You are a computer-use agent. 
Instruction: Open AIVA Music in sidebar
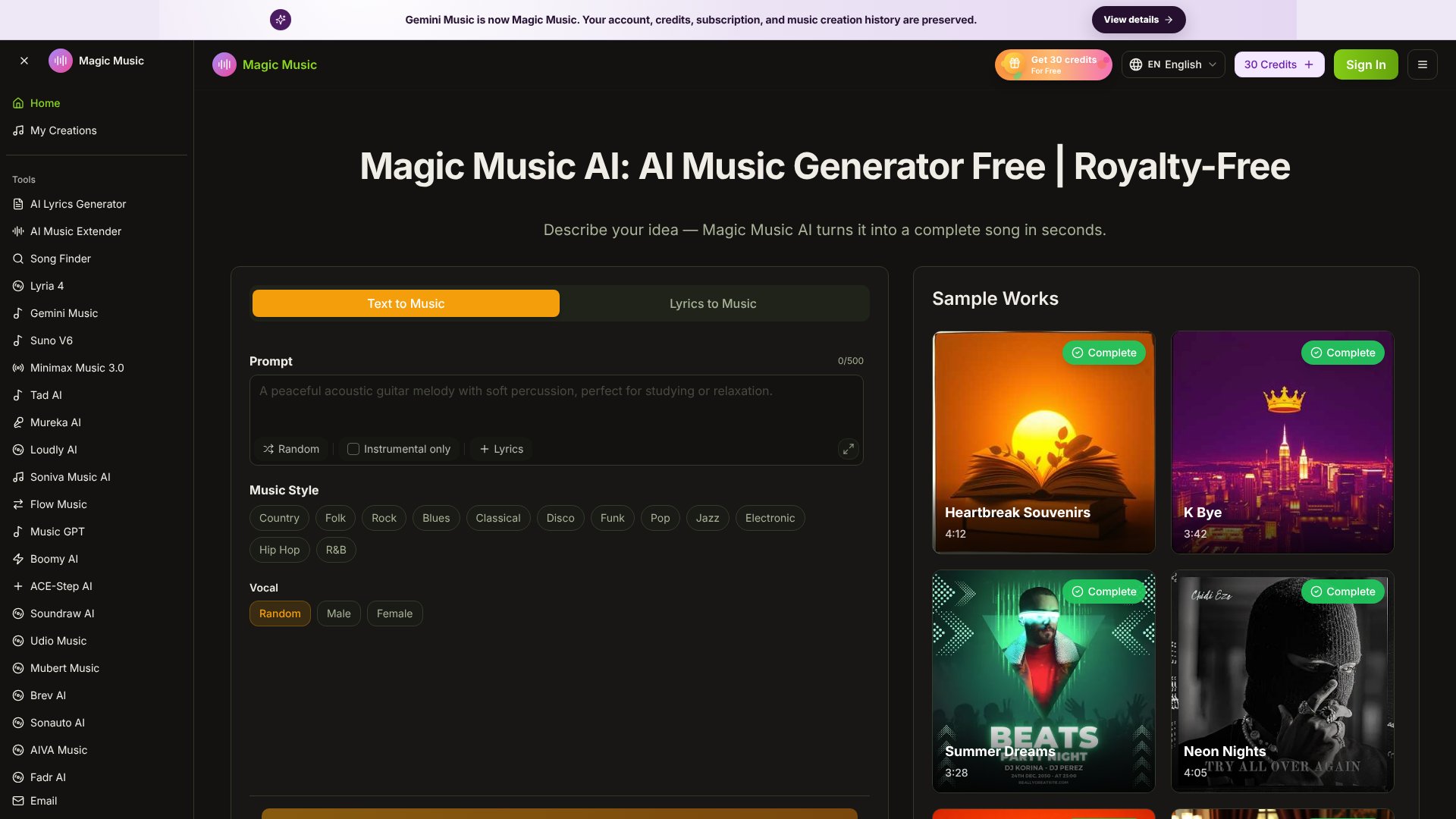[x=96, y=750]
